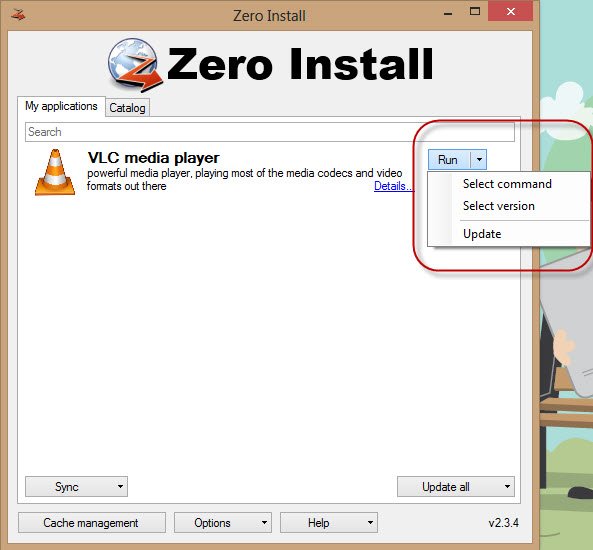Choose Select command from the menu

pos(507,184)
